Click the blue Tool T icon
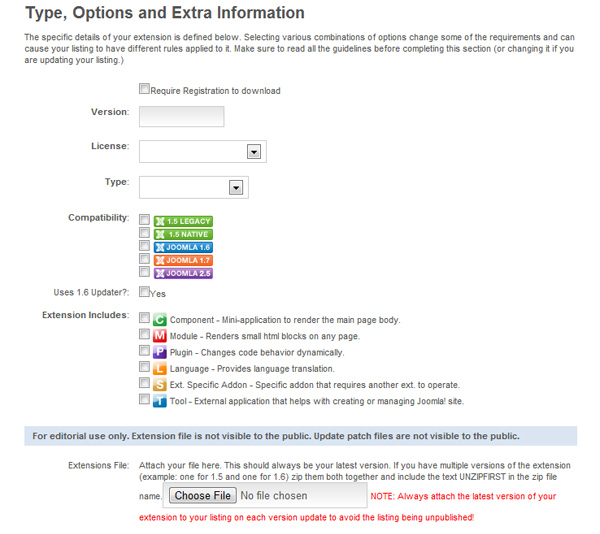This screenshot has width=600, height=534. 160,401
